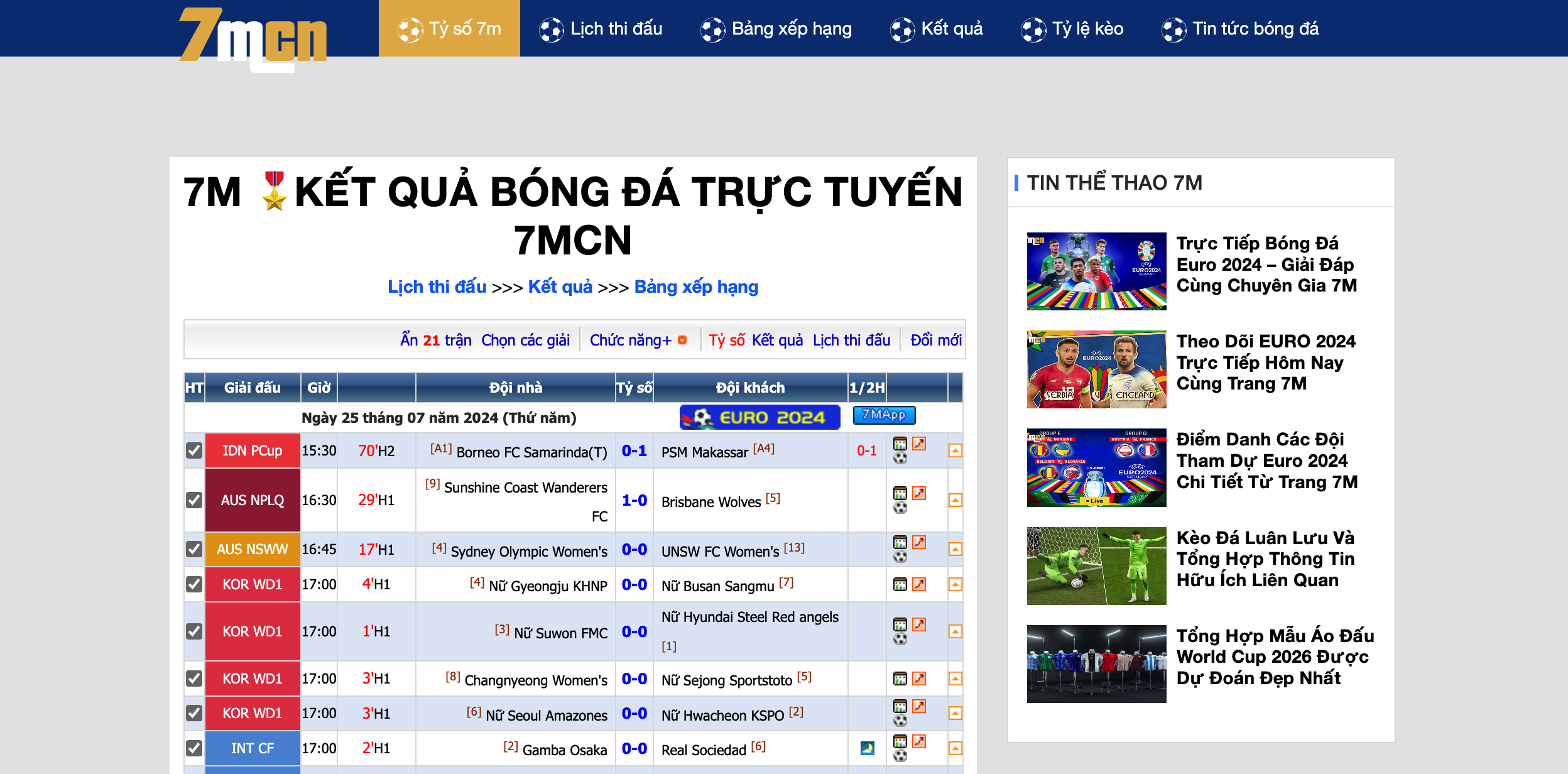Click the odds arrow icon in Nữ Seoul Amazones row
Image resolution: width=1568 pixels, height=774 pixels.
pyautogui.click(x=918, y=707)
